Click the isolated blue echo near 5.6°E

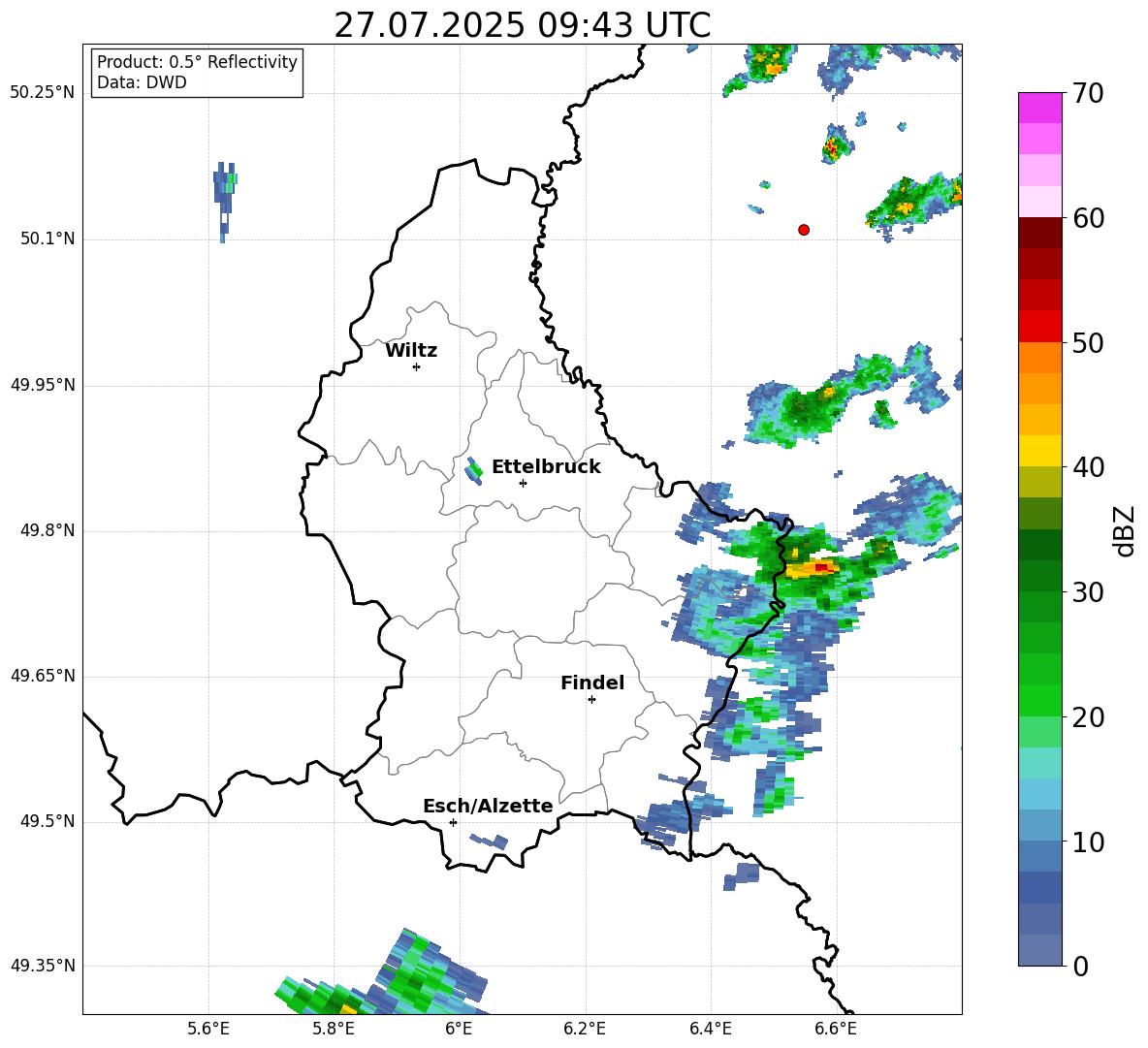(x=225, y=201)
